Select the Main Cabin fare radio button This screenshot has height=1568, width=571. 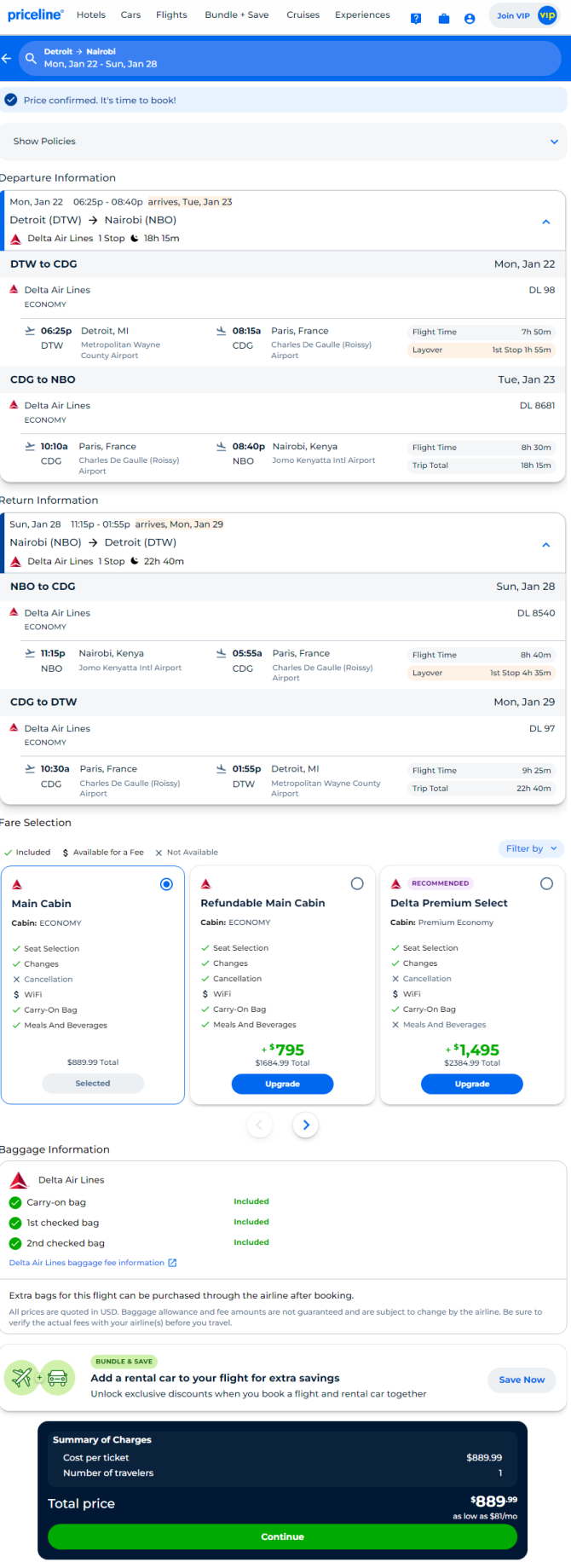pyautogui.click(x=167, y=884)
